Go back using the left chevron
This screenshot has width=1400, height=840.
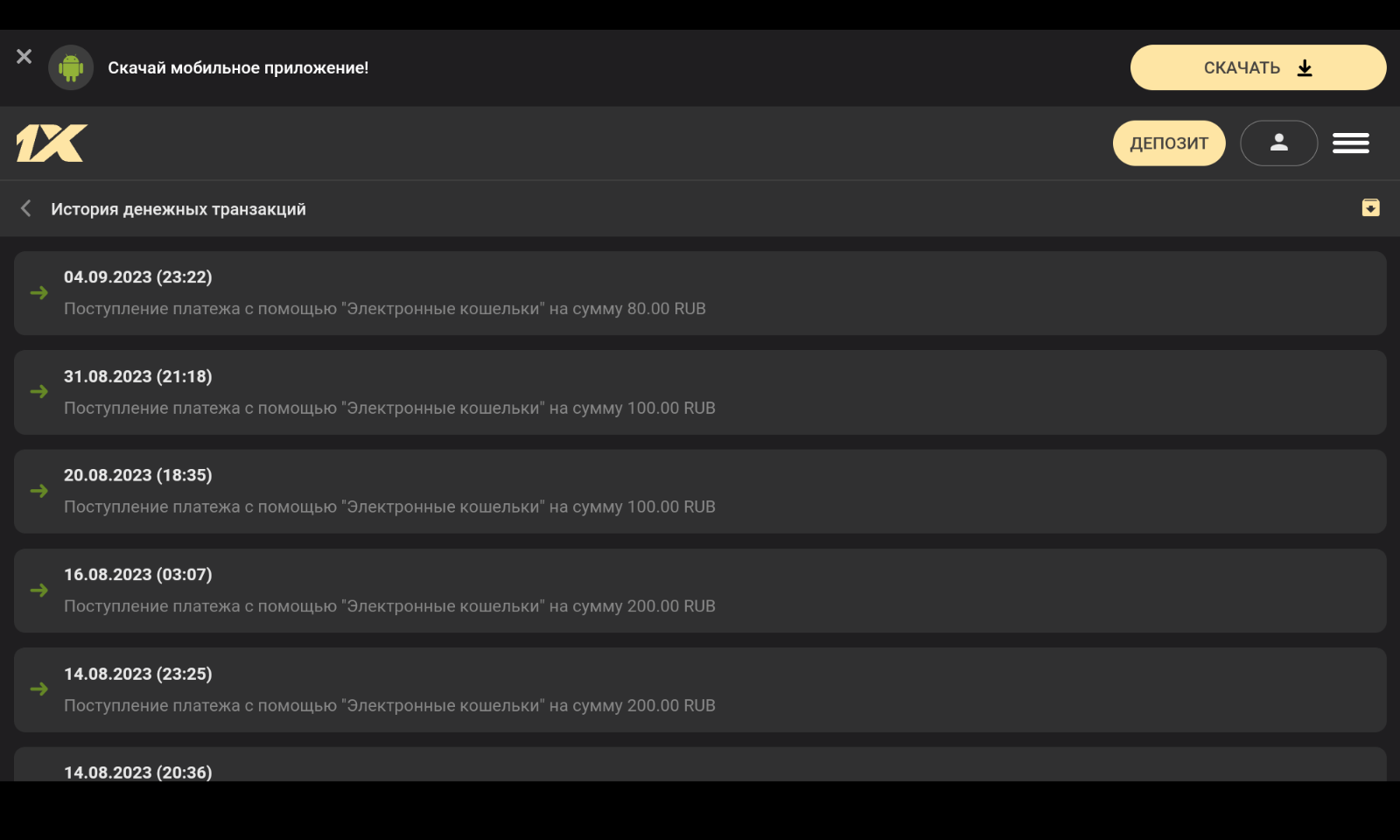click(25, 208)
